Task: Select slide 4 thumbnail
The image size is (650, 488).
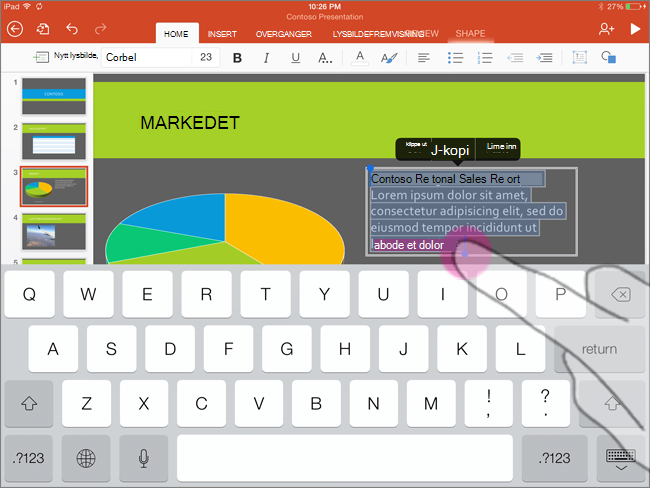Action: click(54, 232)
